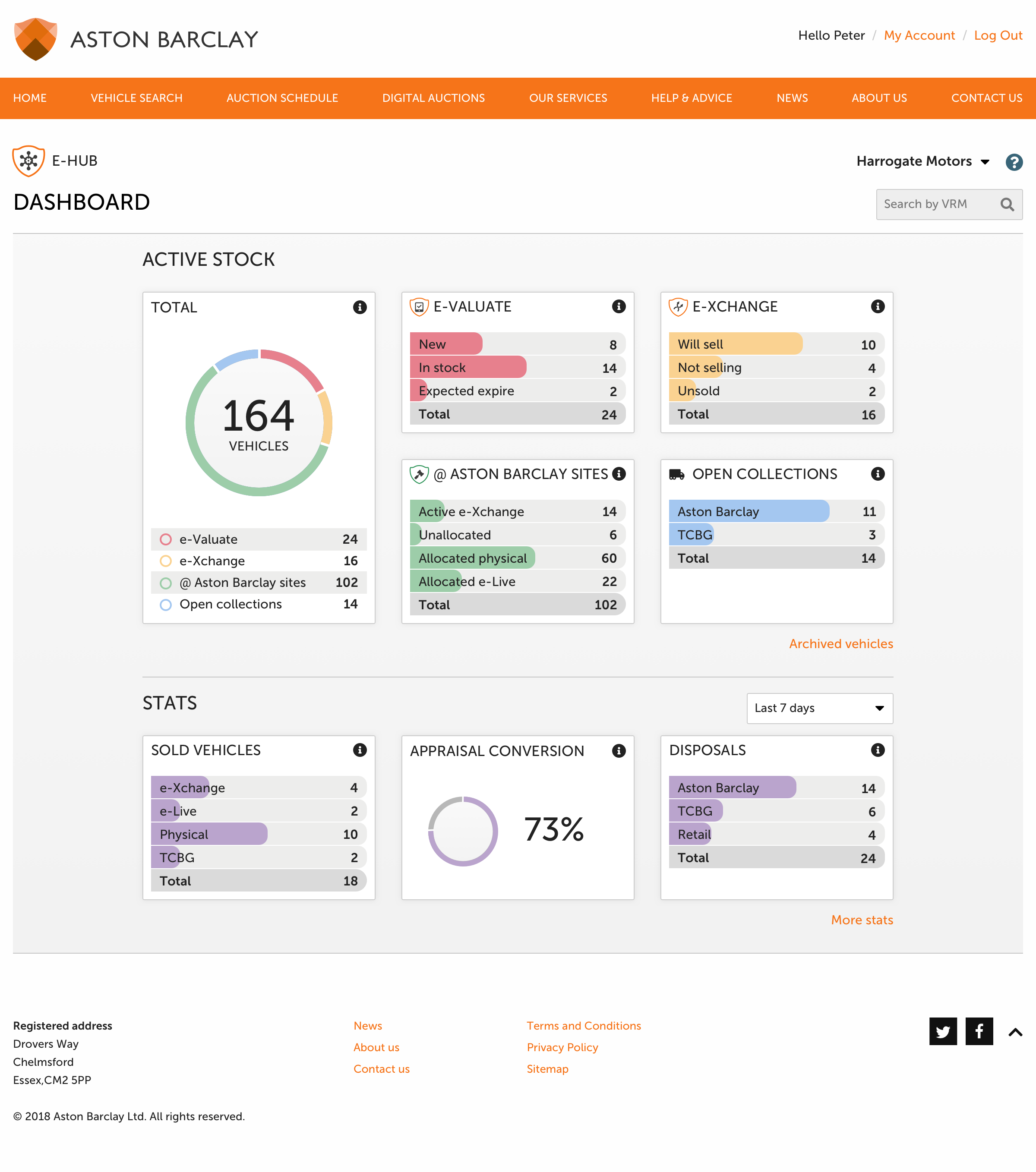Open help via the question mark icon
This screenshot has height=1172, width=1036.
[x=1014, y=162]
